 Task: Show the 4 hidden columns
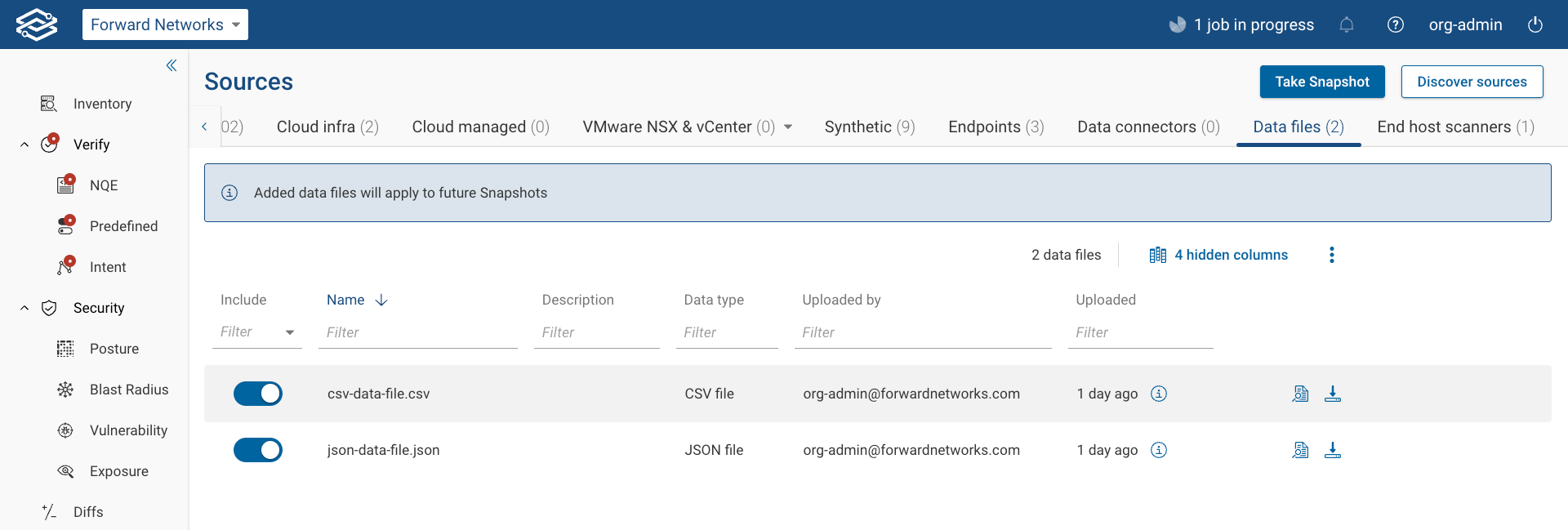[x=1218, y=255]
